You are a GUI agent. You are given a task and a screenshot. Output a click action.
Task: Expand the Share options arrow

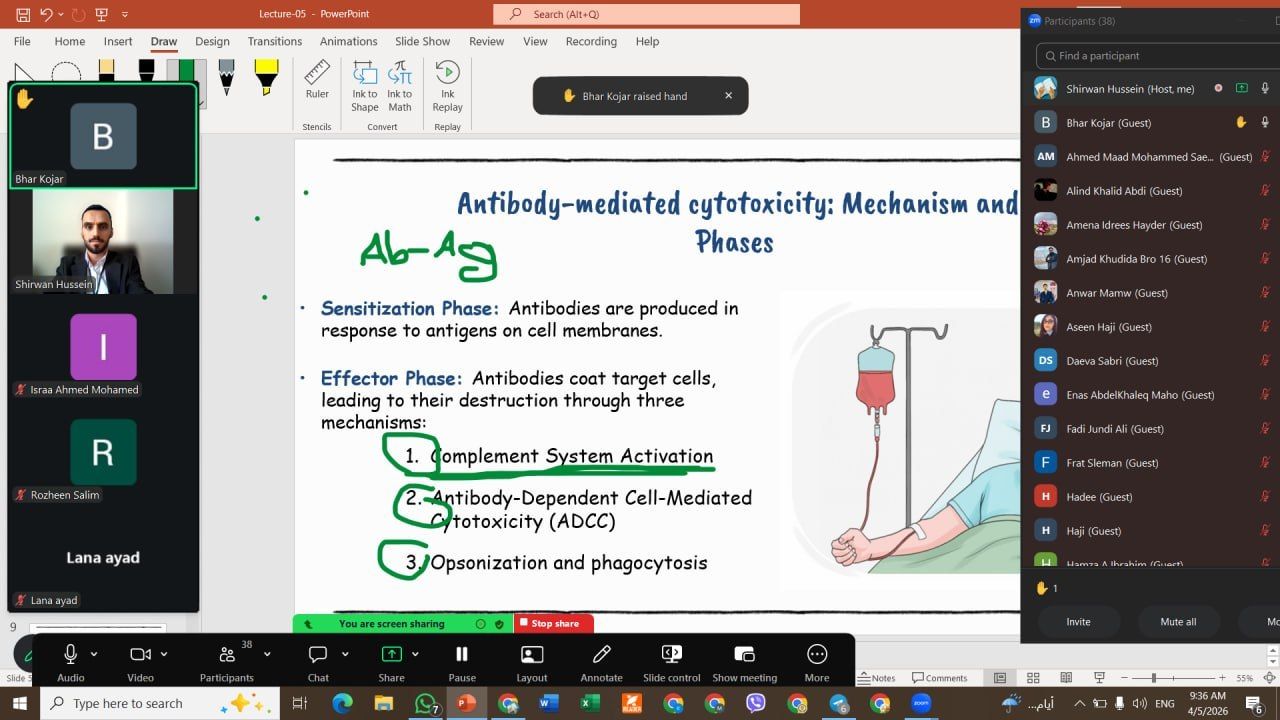click(x=415, y=654)
